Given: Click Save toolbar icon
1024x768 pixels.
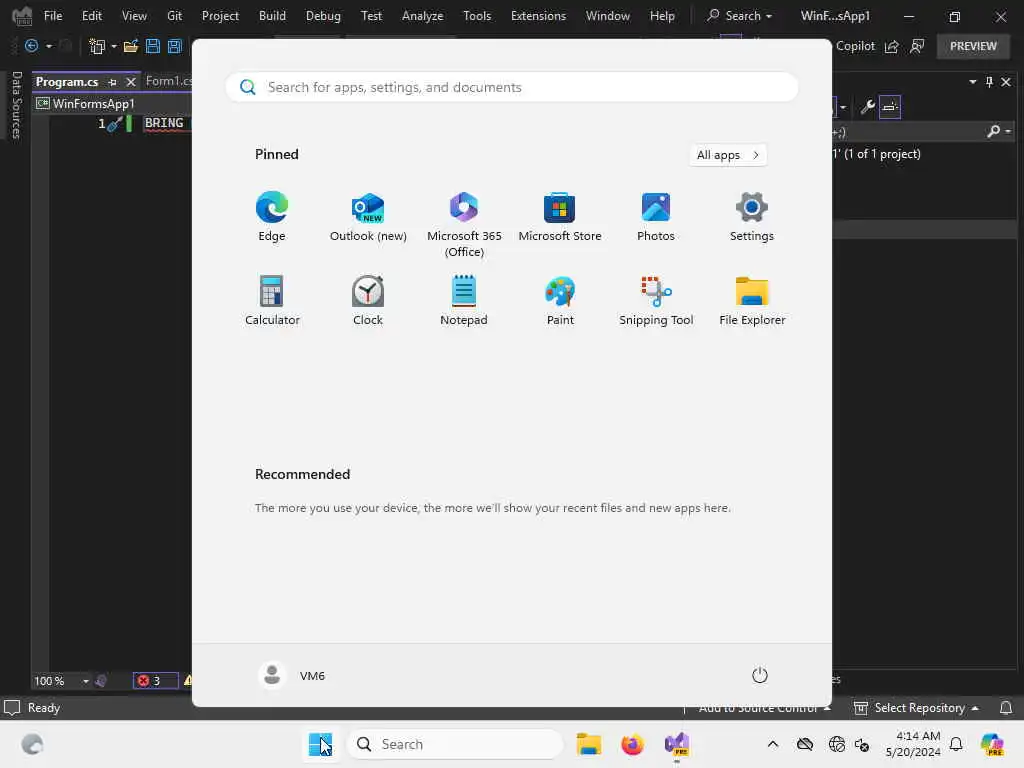Looking at the screenshot, I should pyautogui.click(x=153, y=46).
